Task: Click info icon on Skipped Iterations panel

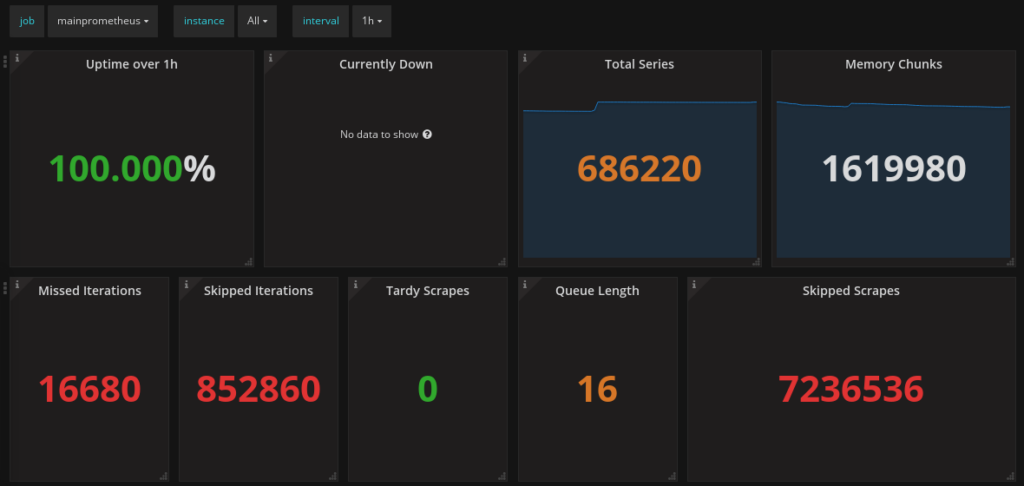Action: [x=186, y=285]
